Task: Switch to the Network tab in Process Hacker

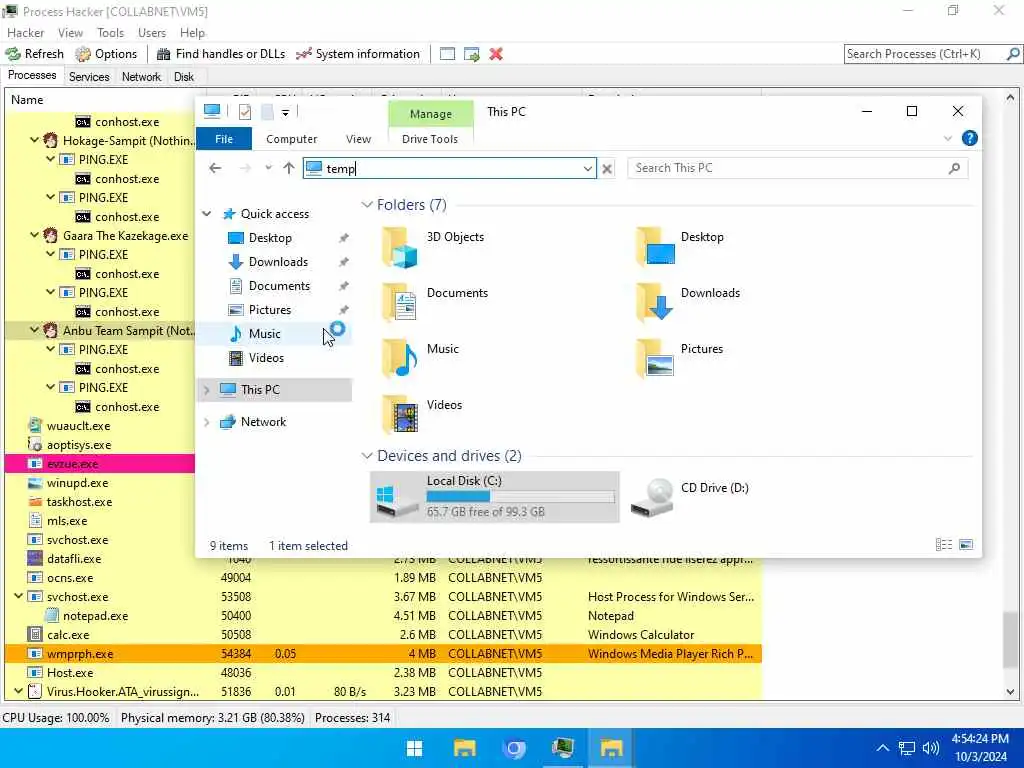Action: (x=141, y=77)
